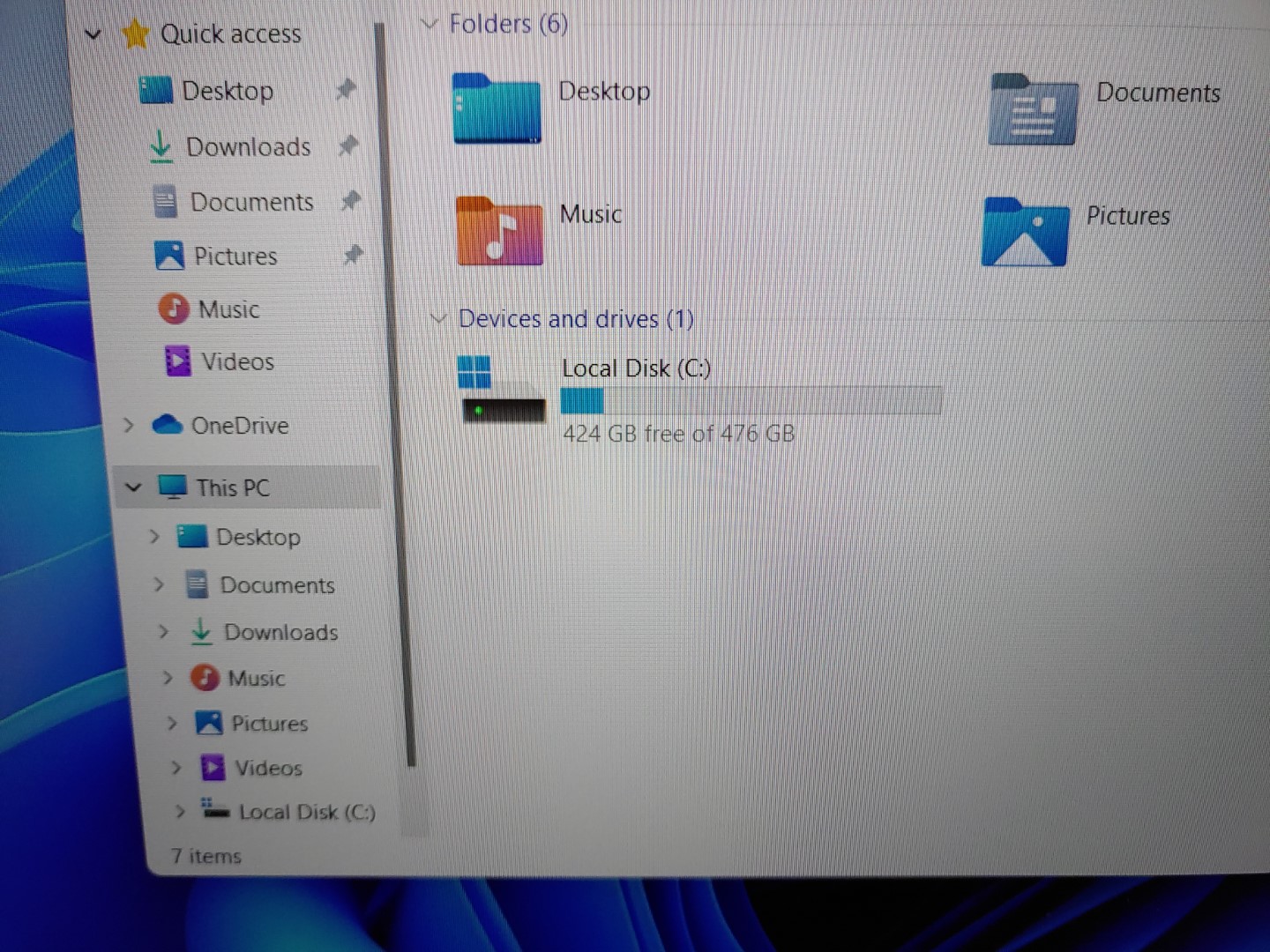Image resolution: width=1270 pixels, height=952 pixels.
Task: Collapse the Folders (6) group
Action: click(430, 24)
